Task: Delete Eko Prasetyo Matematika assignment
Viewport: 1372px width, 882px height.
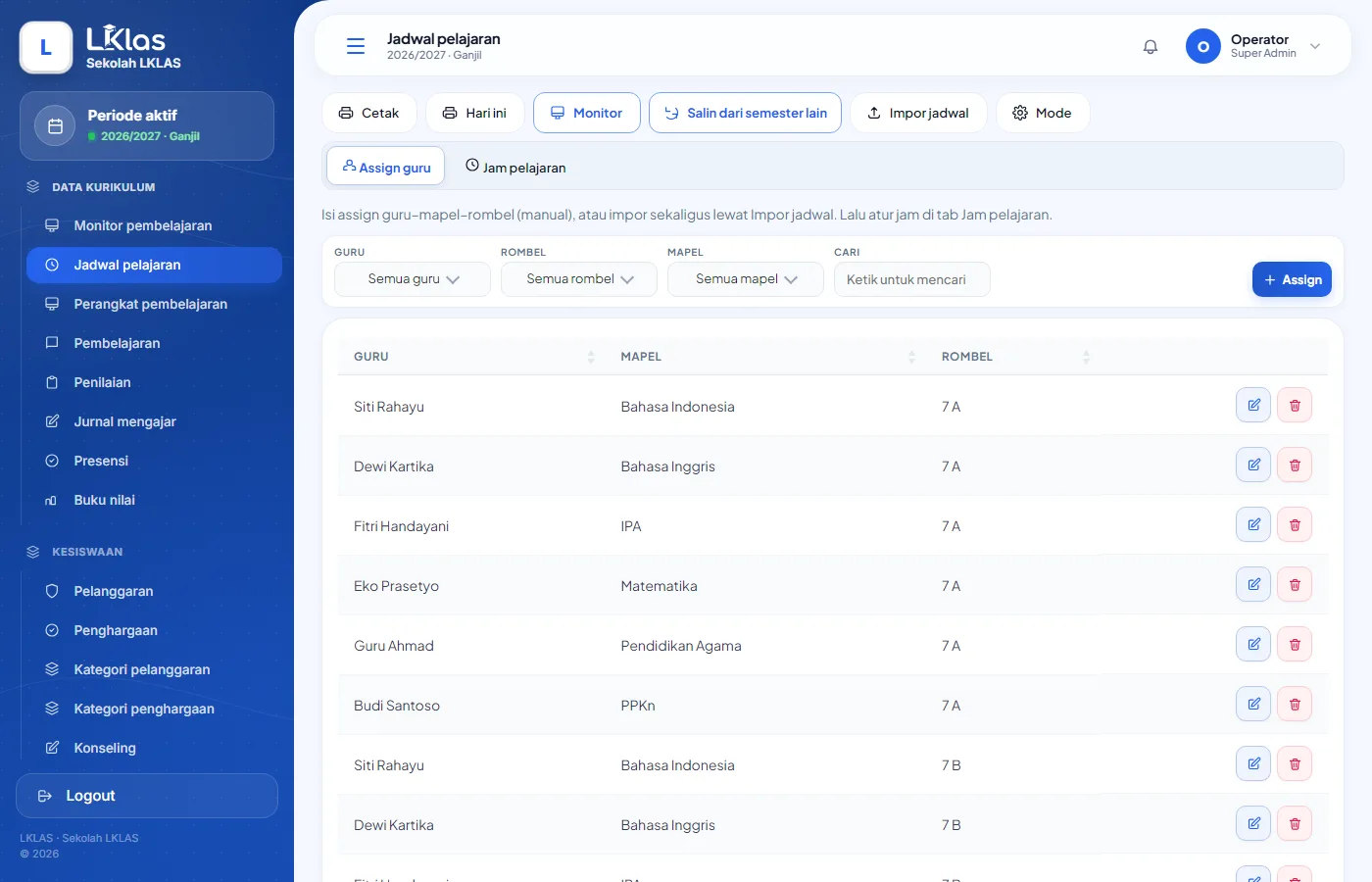Action: (x=1295, y=584)
